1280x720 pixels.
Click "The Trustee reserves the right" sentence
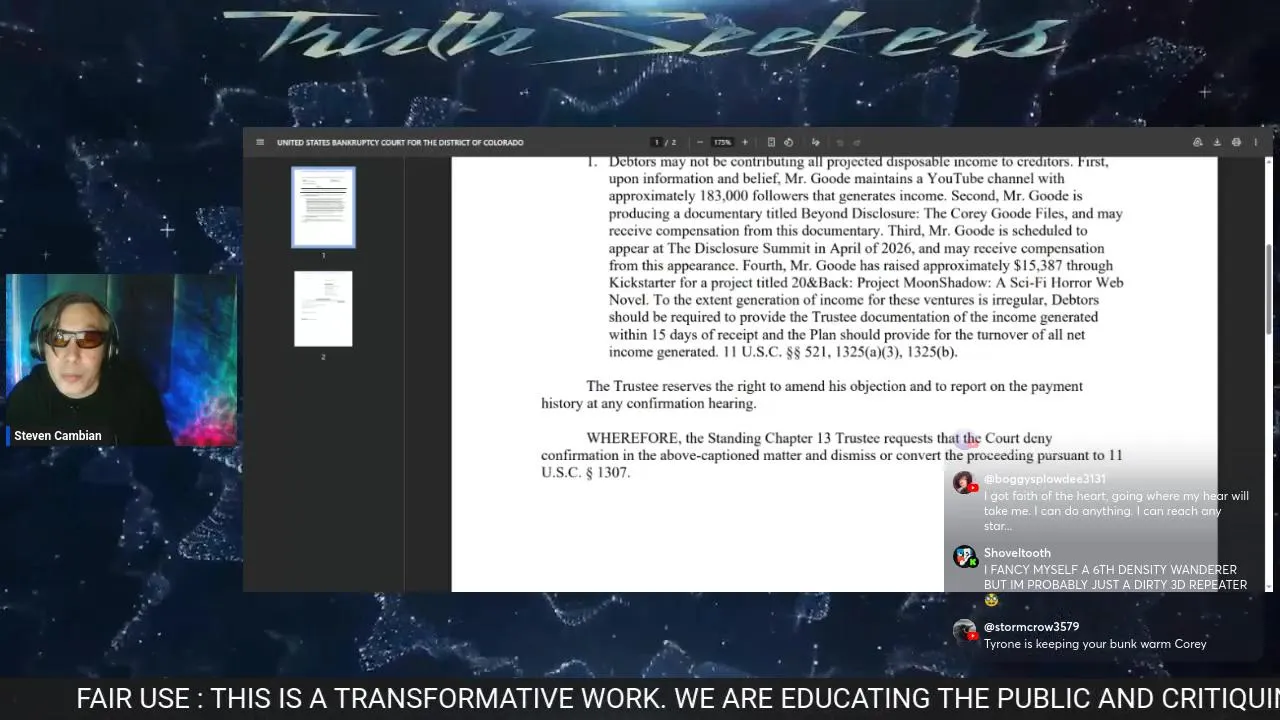812,394
